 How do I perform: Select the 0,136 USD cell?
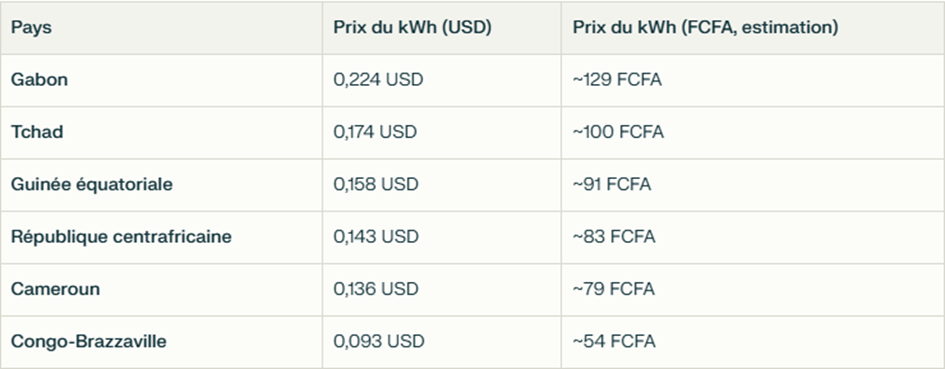coord(376,289)
